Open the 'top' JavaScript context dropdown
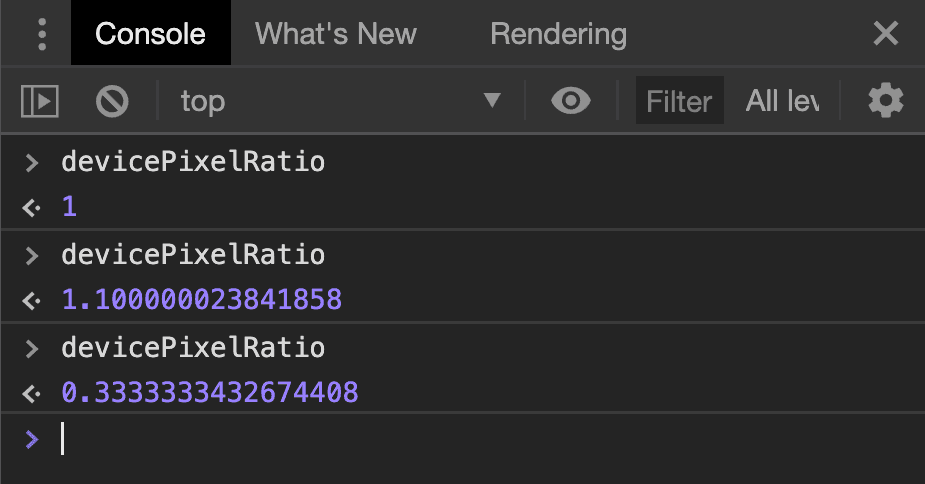The height and width of the screenshot is (484, 925). coord(340,101)
